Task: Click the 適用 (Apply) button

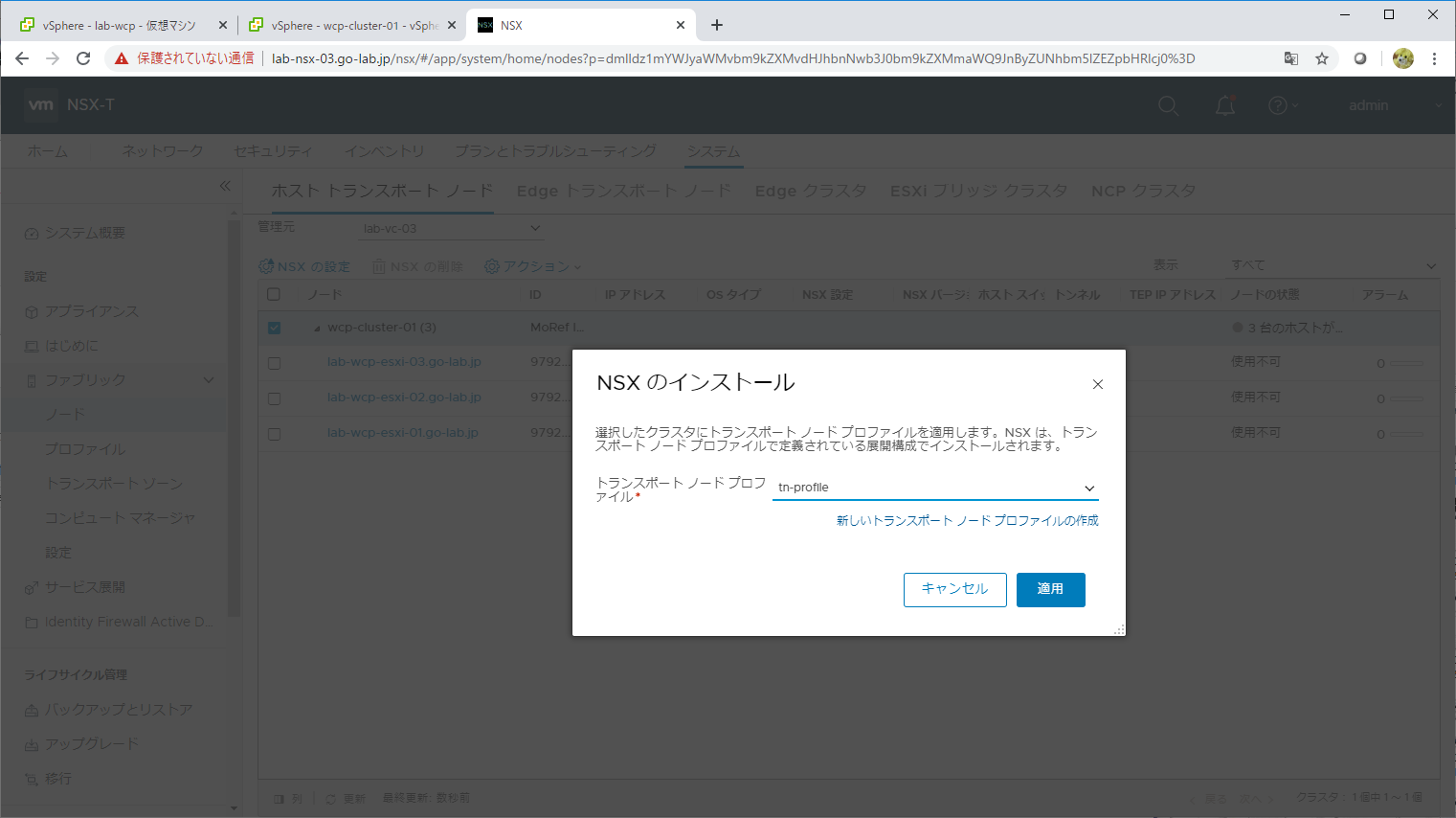Action: pos(1050,589)
